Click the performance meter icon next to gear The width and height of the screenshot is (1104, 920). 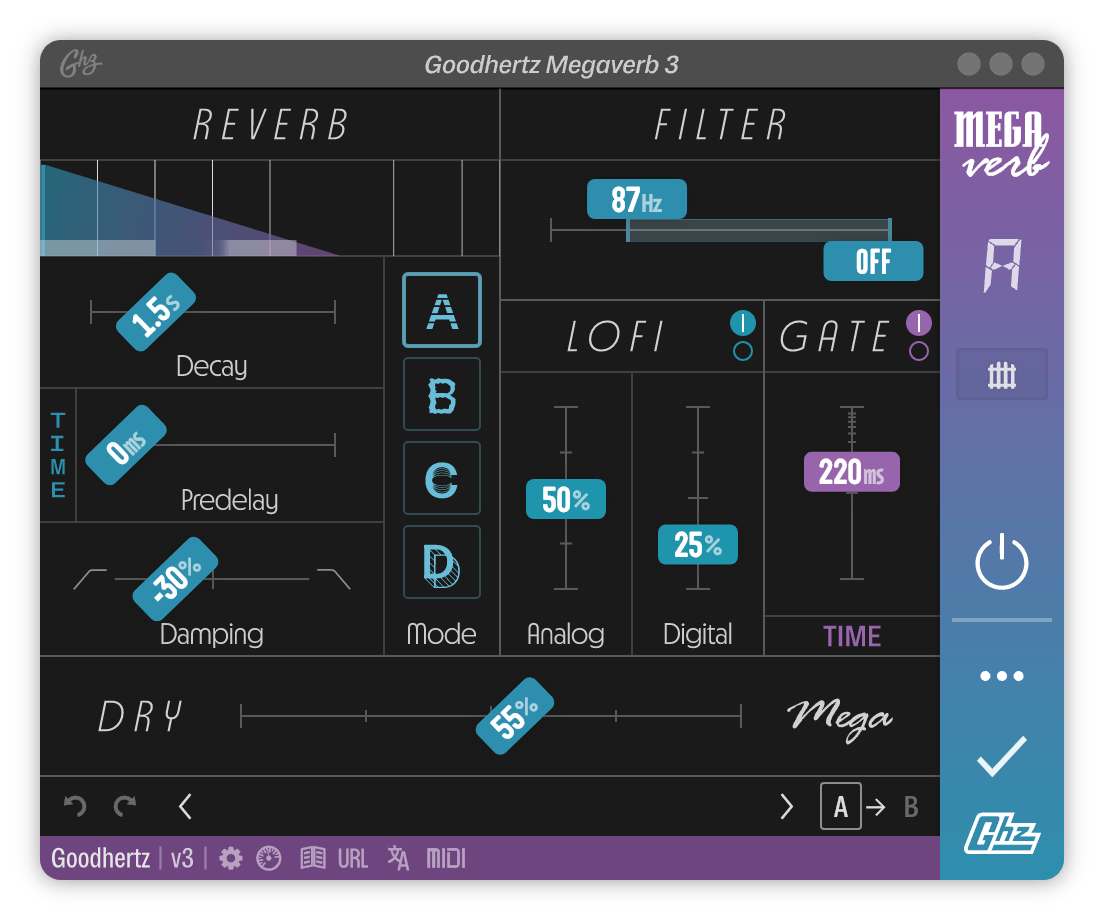click(x=268, y=858)
